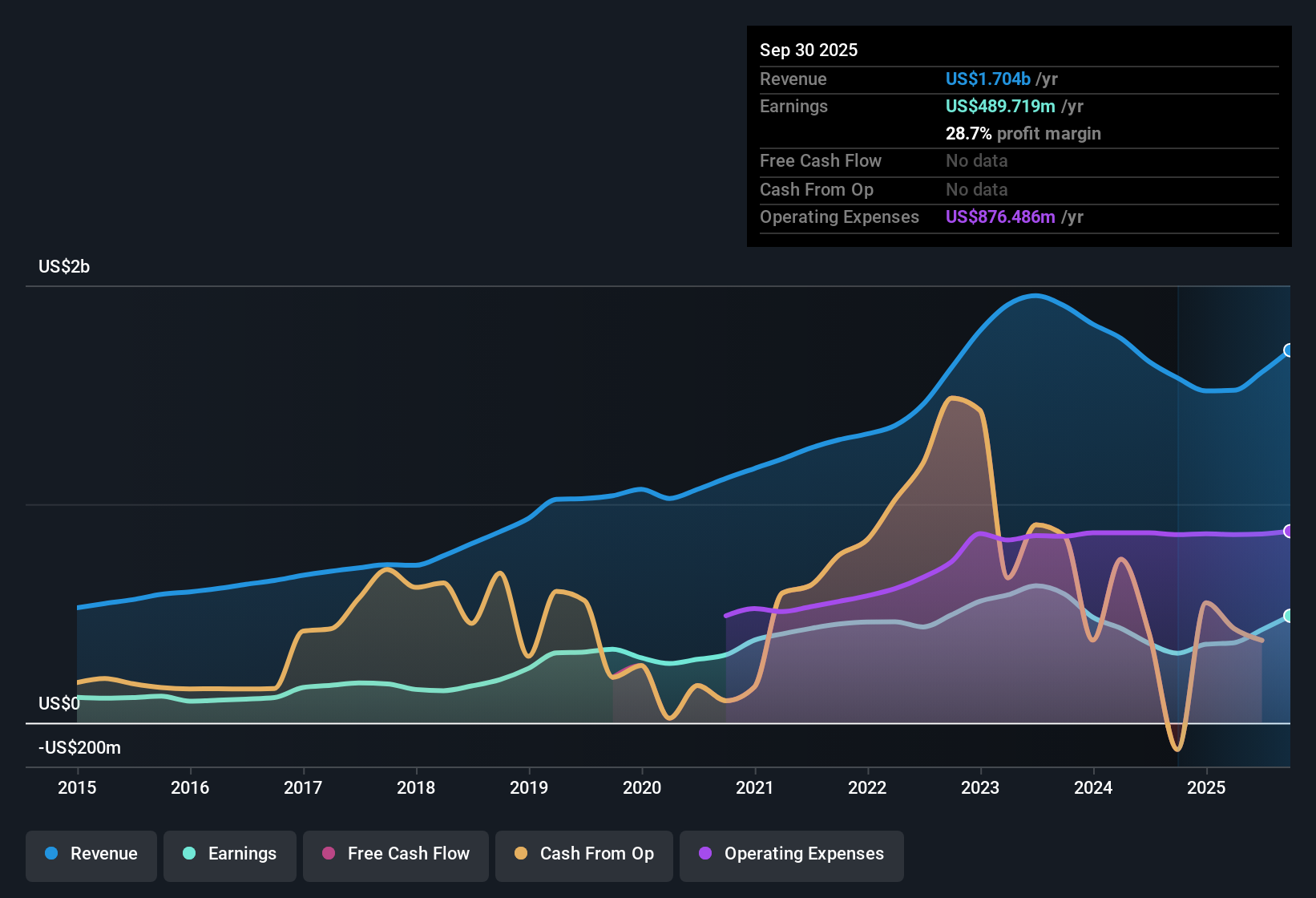The image size is (1316, 898).
Task: Click the purple Operating Expenses dot icon
Action: point(704,854)
